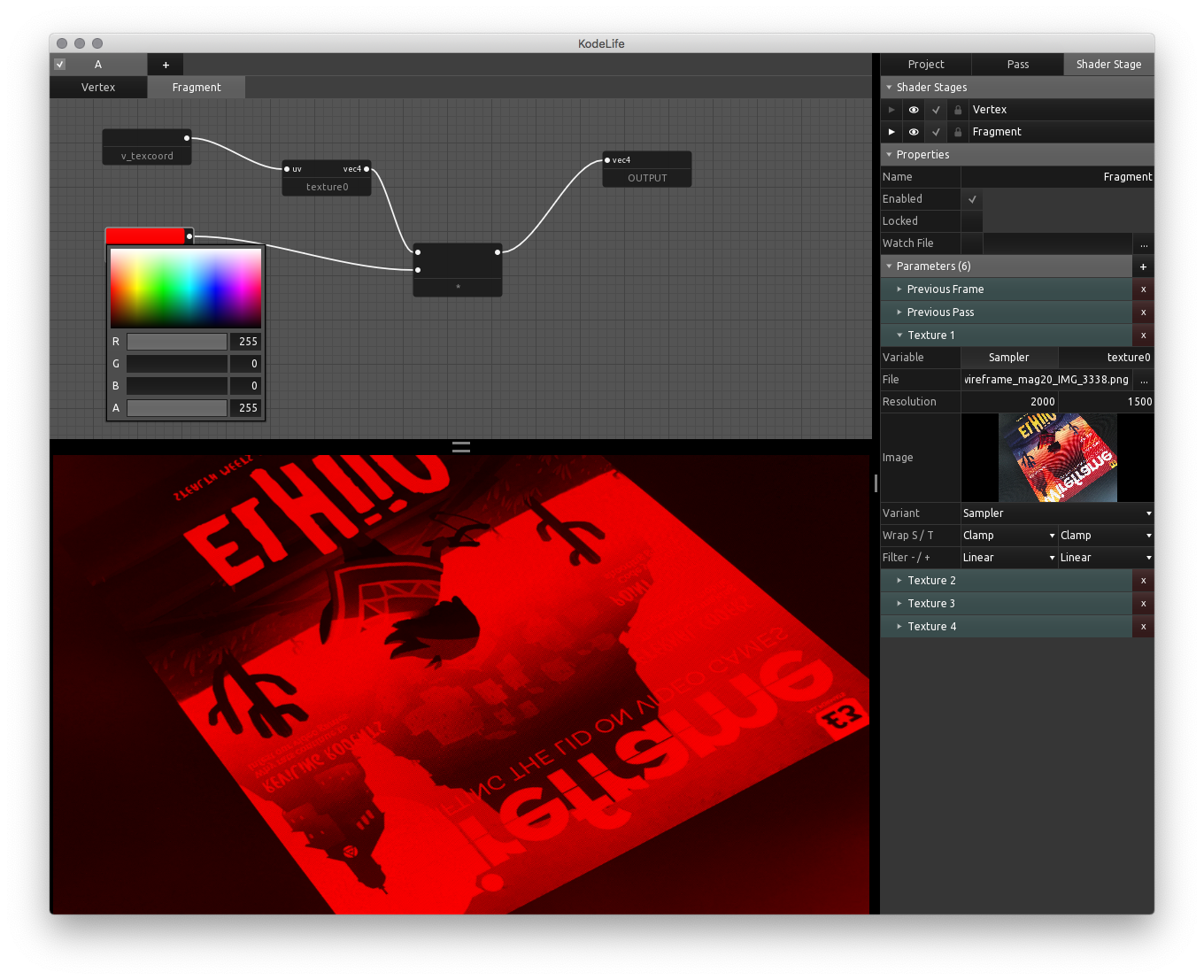Click the Sampler variable type field

click(x=1009, y=358)
